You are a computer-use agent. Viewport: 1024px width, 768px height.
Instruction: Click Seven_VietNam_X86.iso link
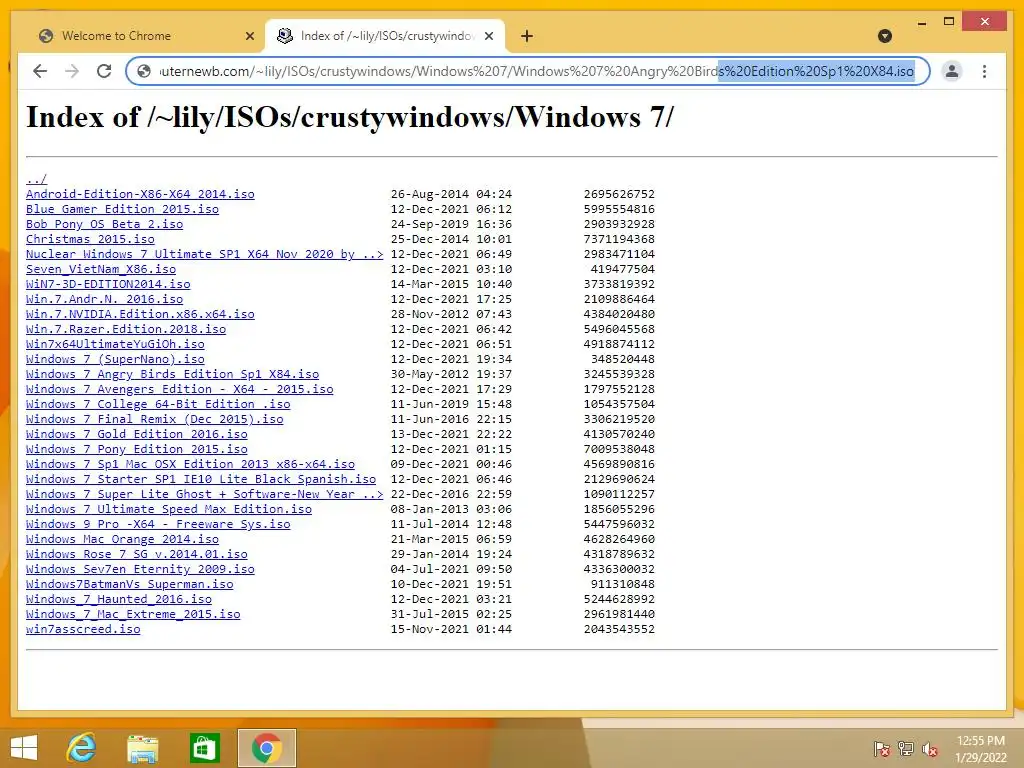(x=101, y=269)
